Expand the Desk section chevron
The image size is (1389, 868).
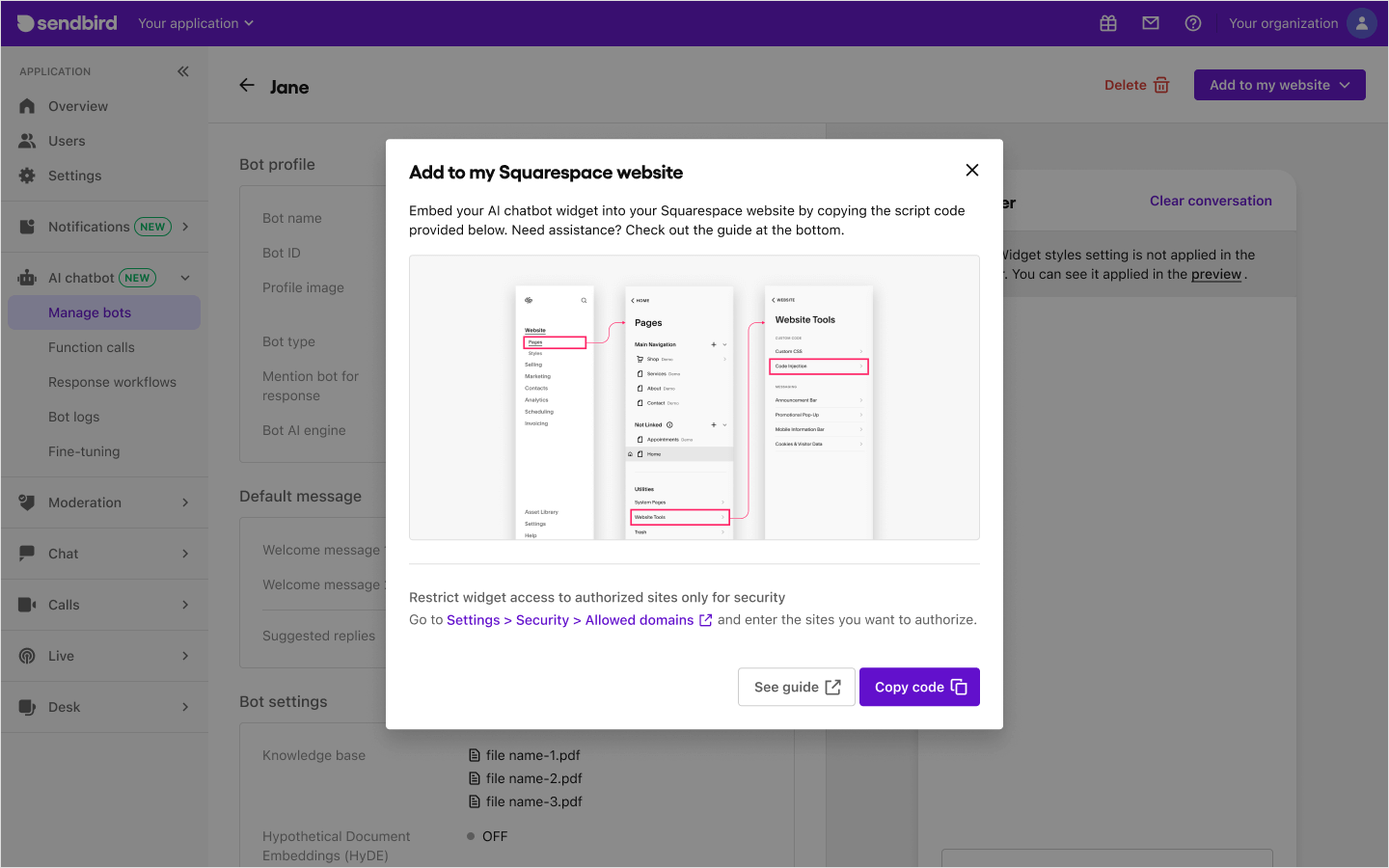tap(185, 707)
